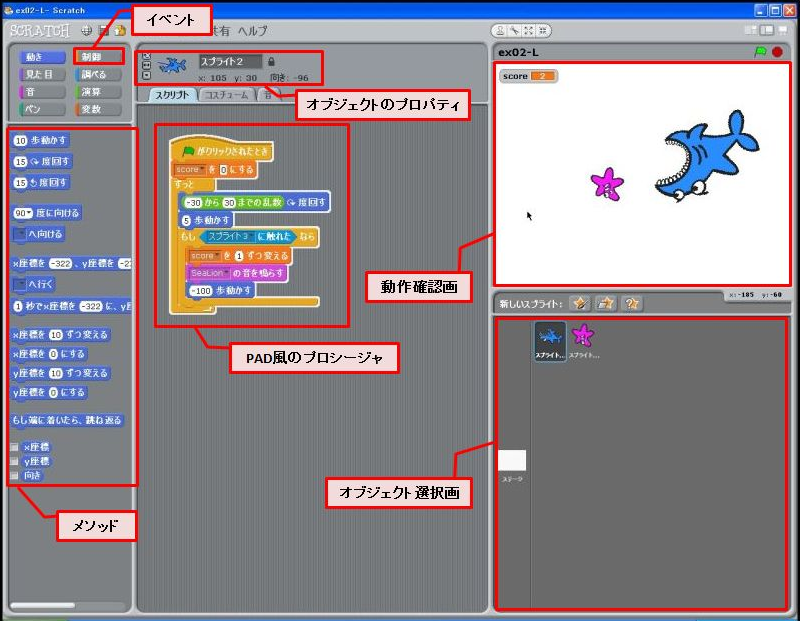The height and width of the screenshot is (621, 800).
Task: Select the 制御 block category
Action: 98,57
